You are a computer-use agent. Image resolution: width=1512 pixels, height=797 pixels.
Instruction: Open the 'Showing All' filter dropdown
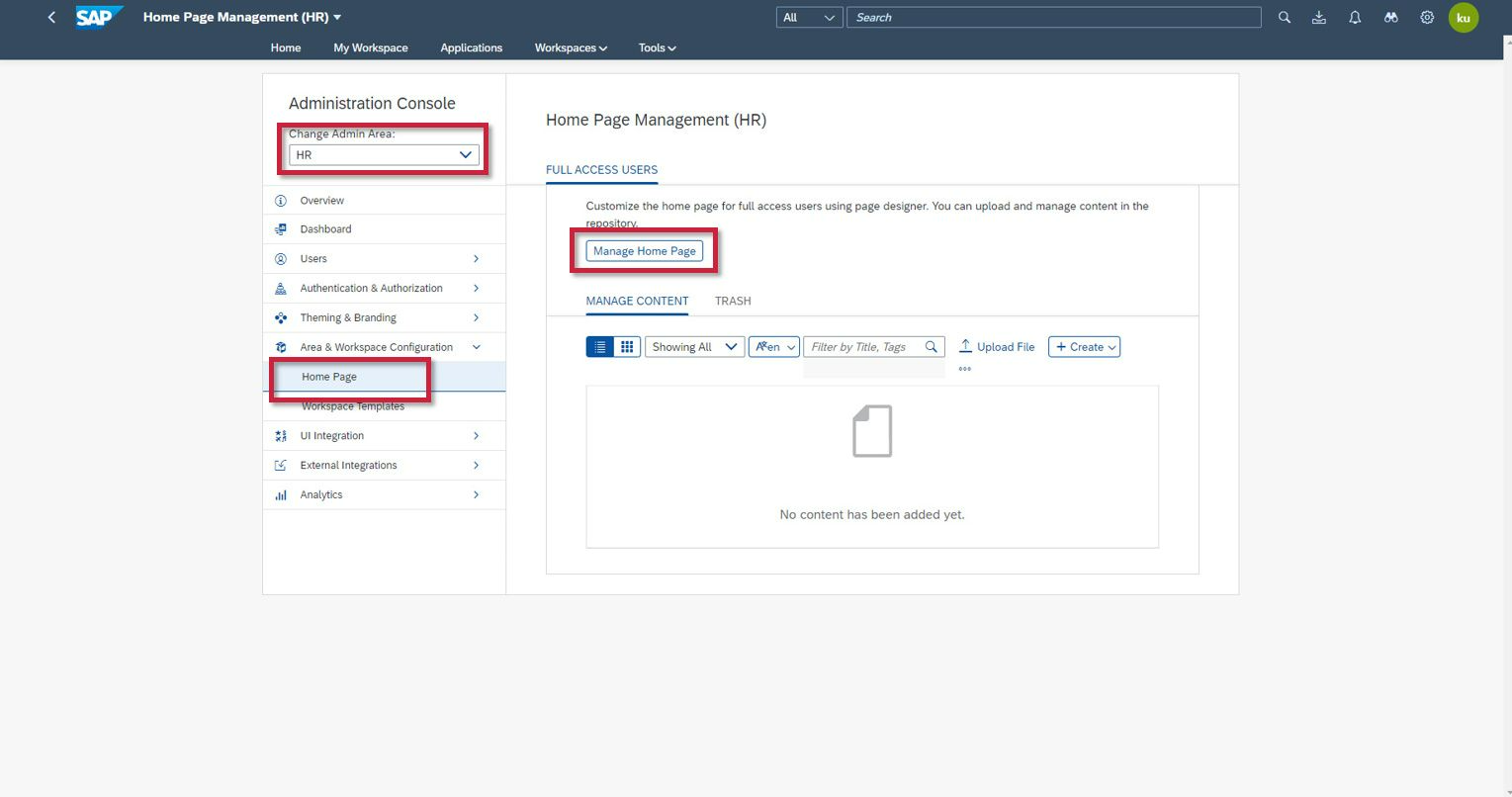coord(695,347)
